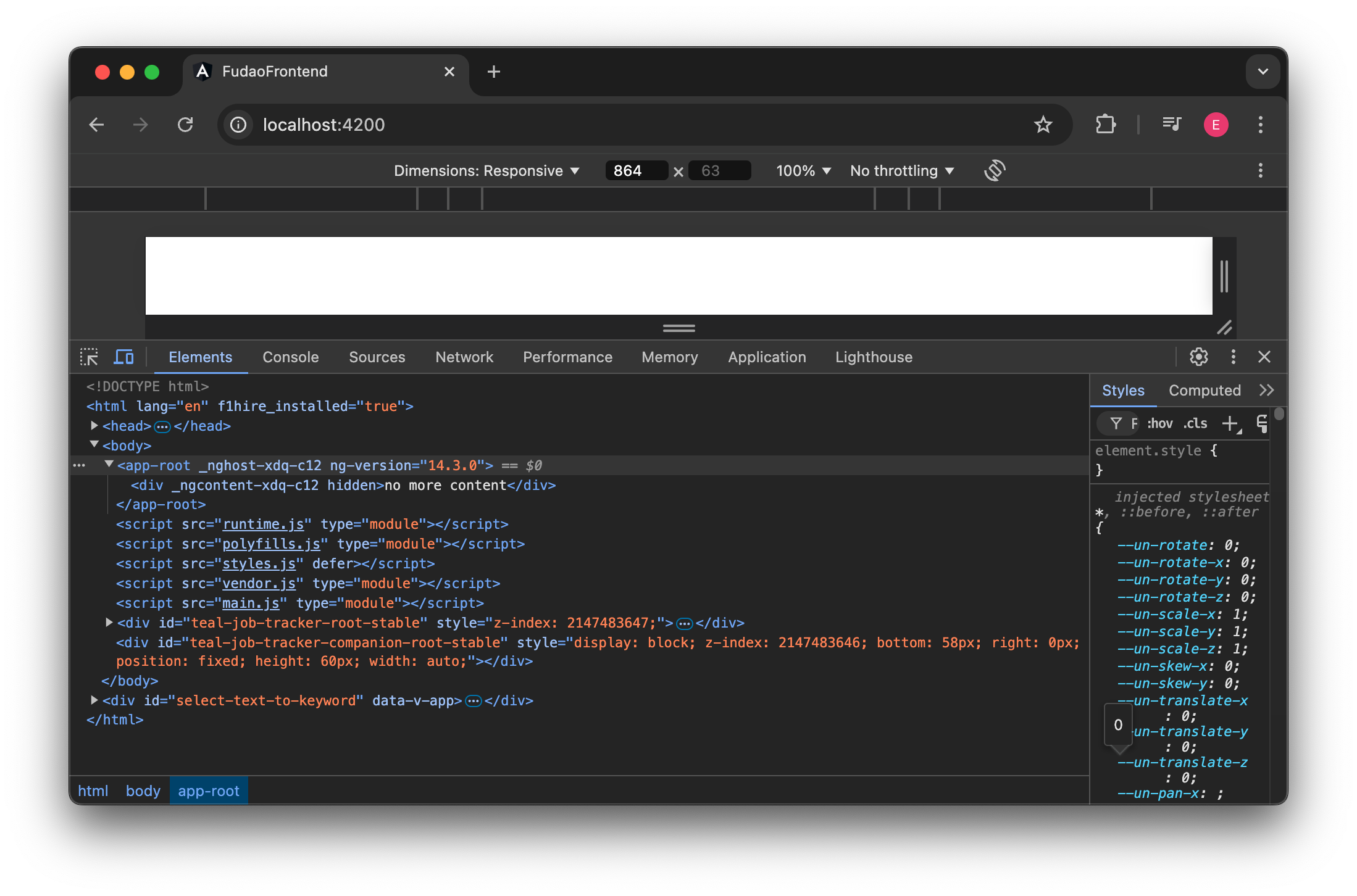
Task: Click the rotate viewport icon
Action: coord(994,170)
